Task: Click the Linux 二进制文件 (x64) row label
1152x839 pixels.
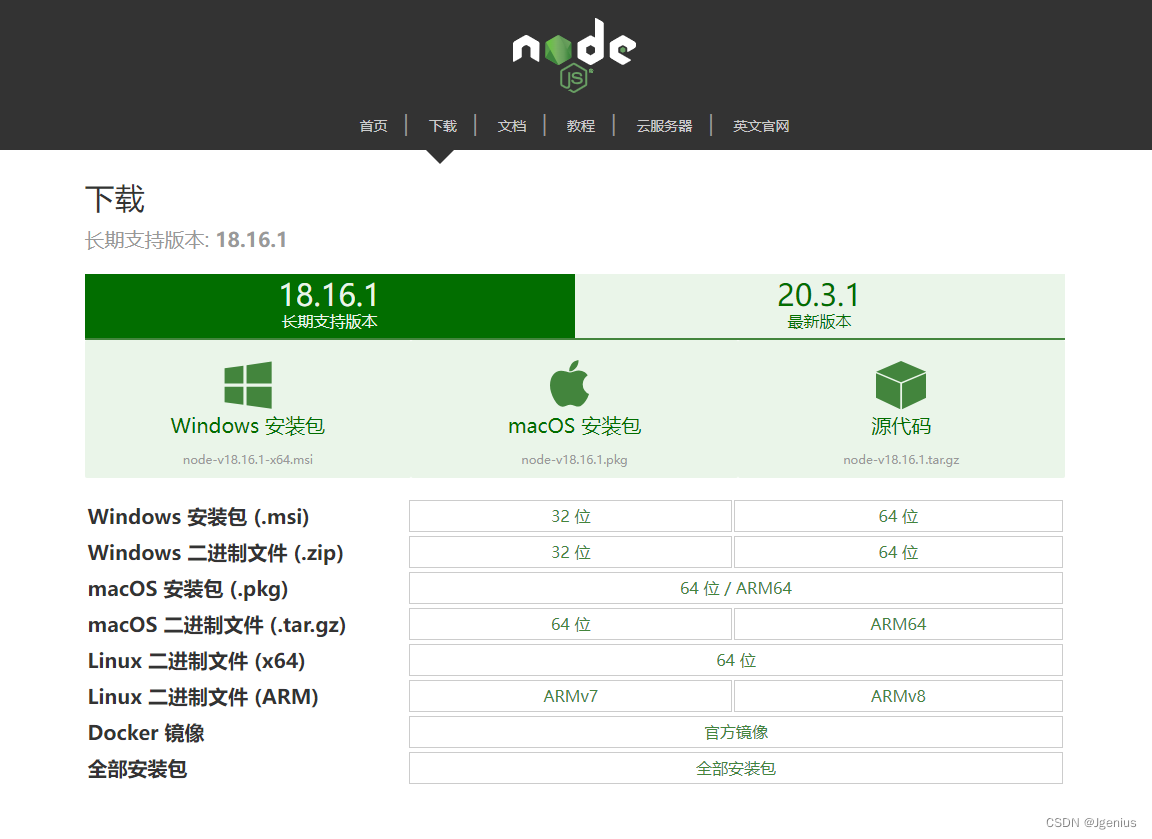Action: 196,660
